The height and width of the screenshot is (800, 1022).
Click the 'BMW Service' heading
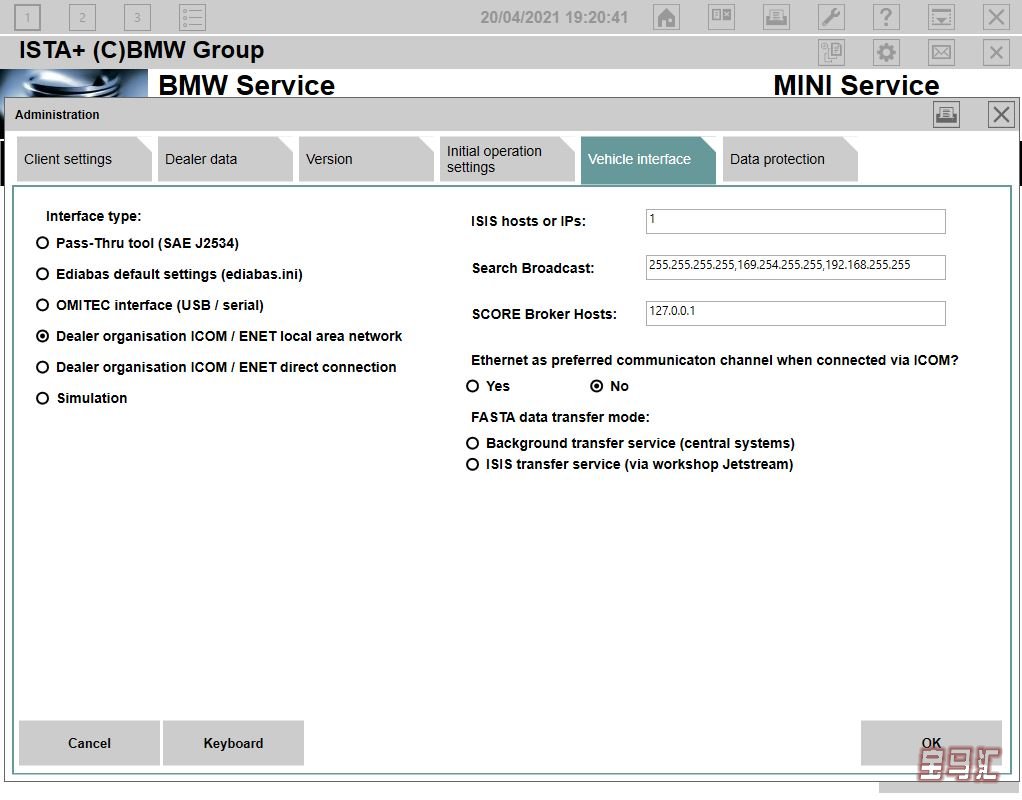pyautogui.click(x=246, y=85)
